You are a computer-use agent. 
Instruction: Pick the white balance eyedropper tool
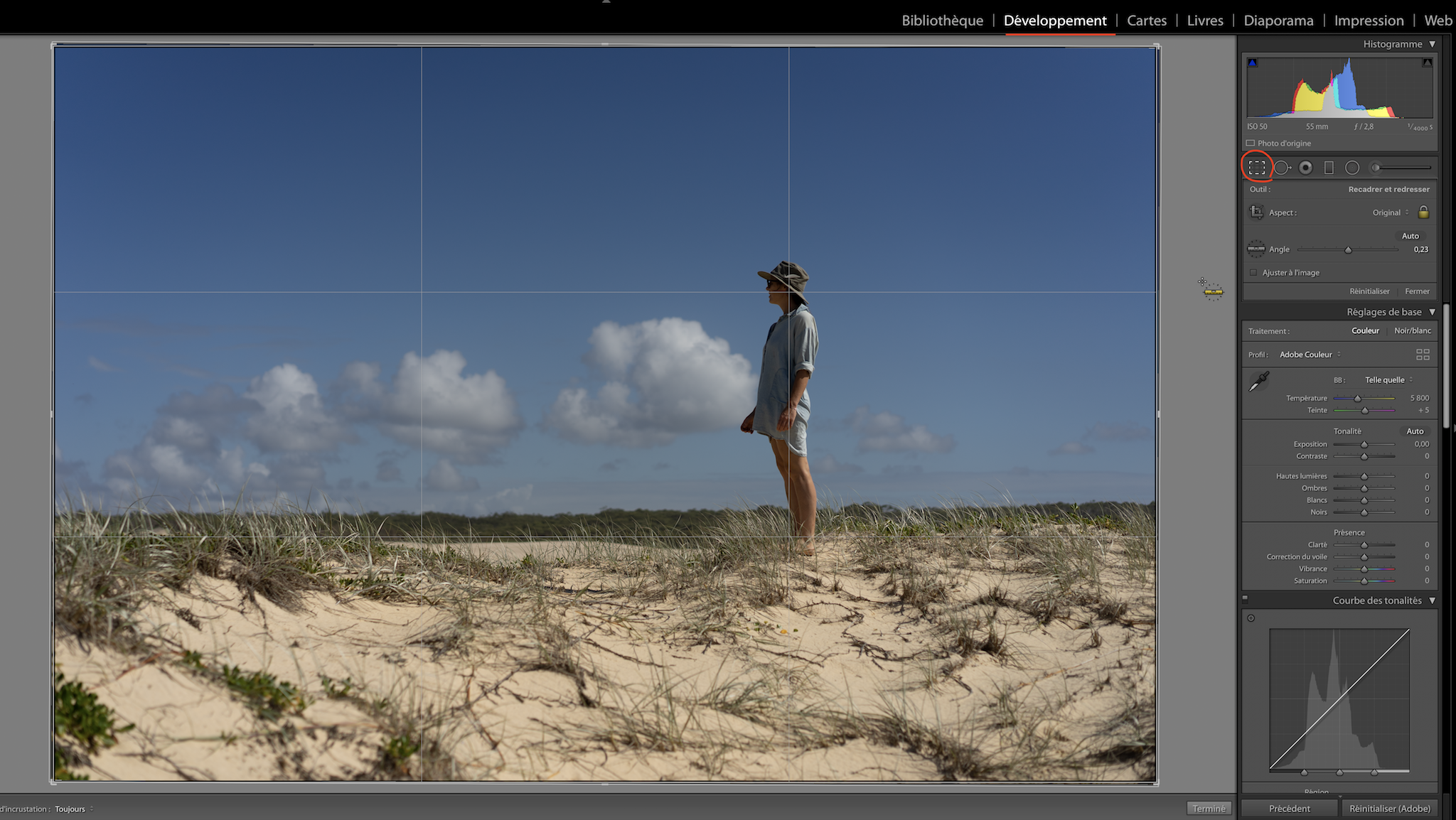[x=1259, y=382]
